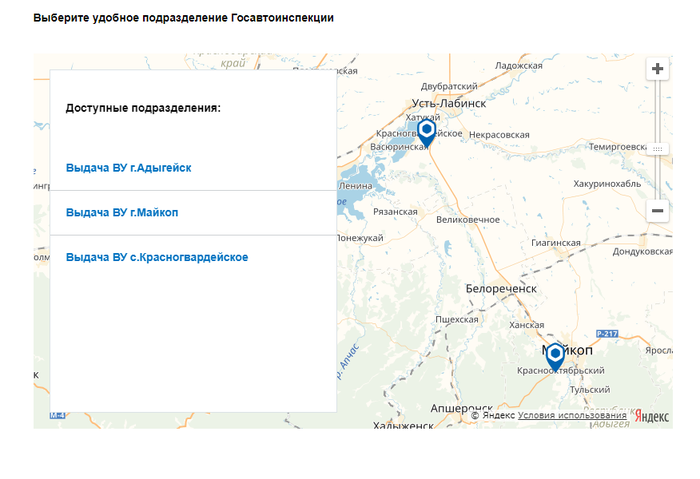Click the Великовечное label on the map
Viewport: 700px width, 479px height.
[x=468, y=219]
